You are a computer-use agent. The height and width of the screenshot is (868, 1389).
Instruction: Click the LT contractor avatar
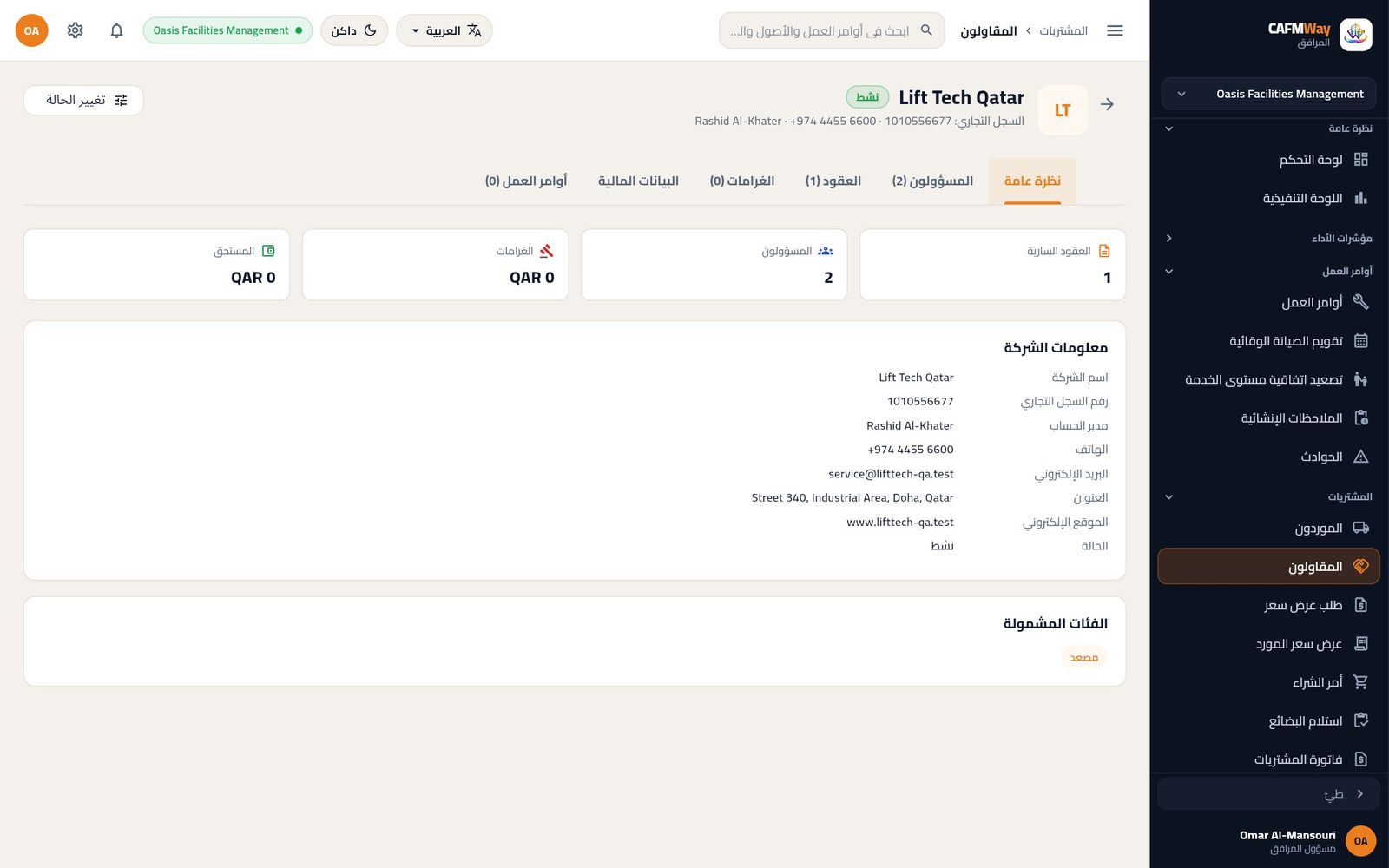[1063, 110]
